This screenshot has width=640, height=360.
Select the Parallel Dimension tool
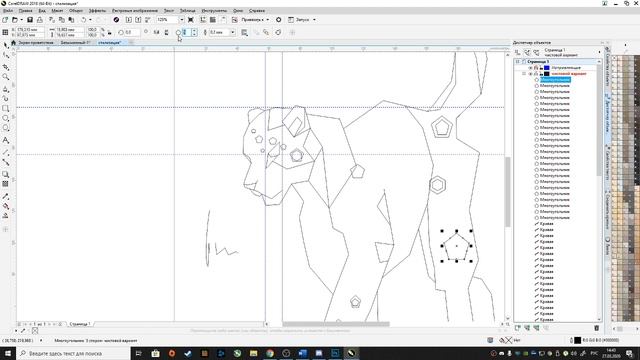[5, 152]
